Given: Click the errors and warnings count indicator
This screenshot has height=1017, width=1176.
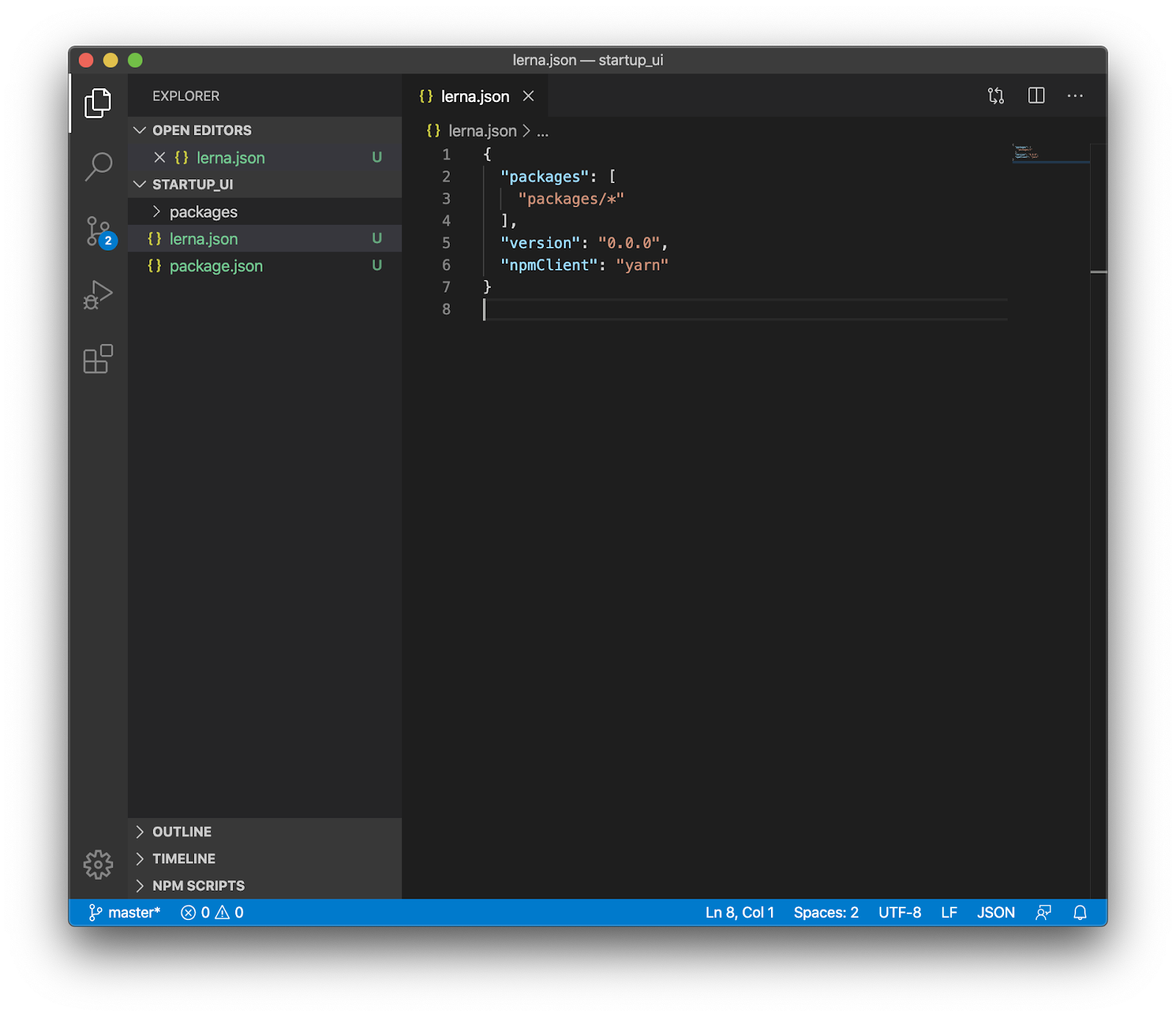Looking at the screenshot, I should 212,912.
